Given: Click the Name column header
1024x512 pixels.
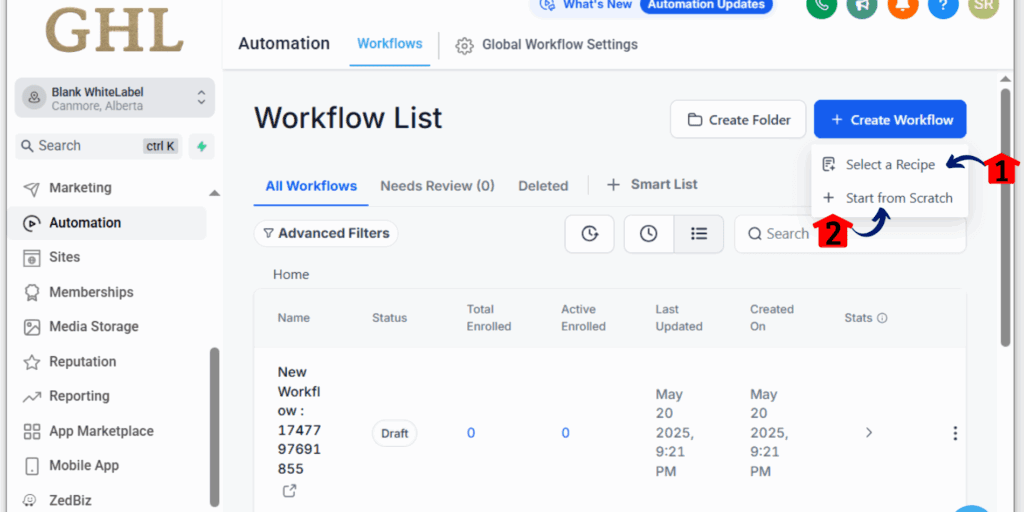Looking at the screenshot, I should pyautogui.click(x=294, y=318).
